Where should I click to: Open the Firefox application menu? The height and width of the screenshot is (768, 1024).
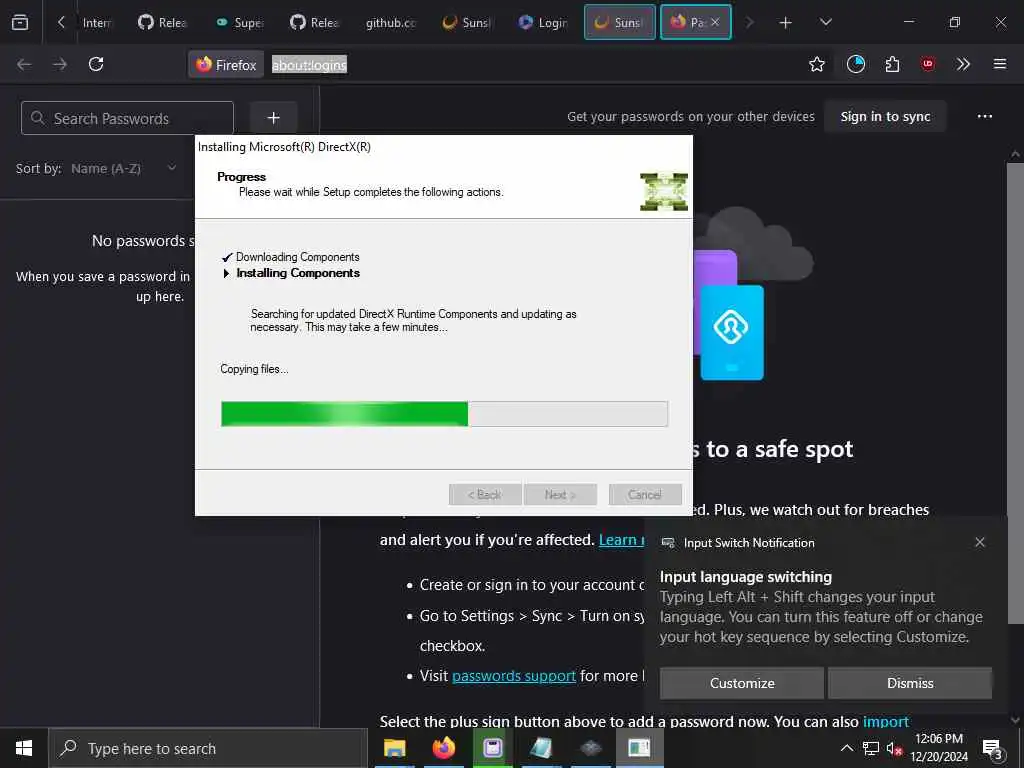[1000, 64]
